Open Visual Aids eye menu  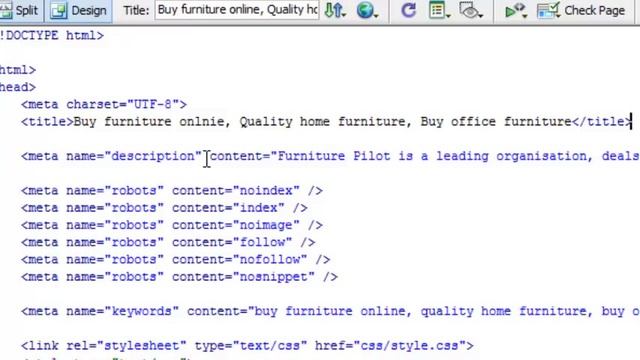(470, 10)
